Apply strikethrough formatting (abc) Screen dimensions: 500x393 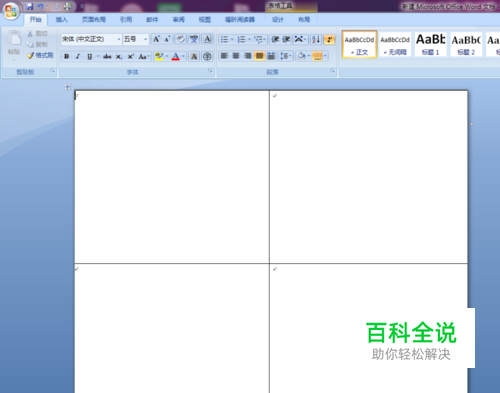click(x=107, y=56)
